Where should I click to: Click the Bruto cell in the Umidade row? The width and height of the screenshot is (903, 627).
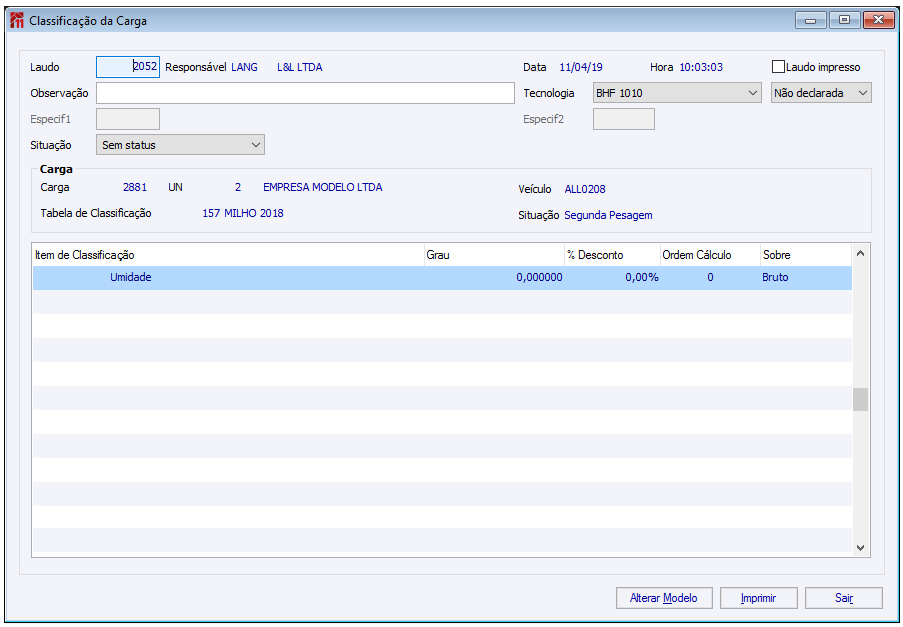(775, 278)
